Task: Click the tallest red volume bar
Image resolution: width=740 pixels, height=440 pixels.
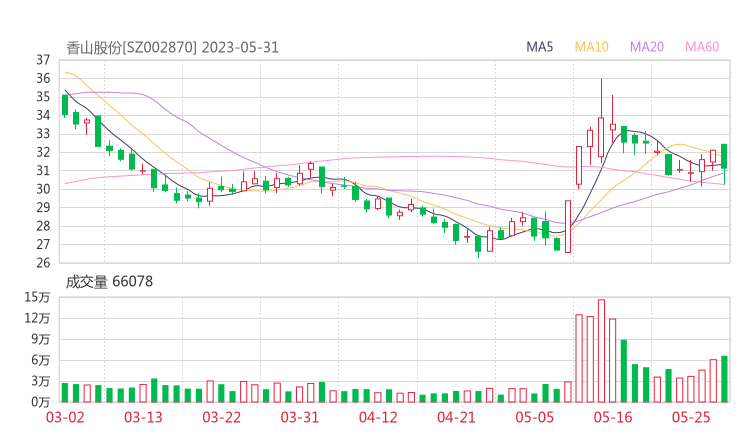Action: coord(601,351)
